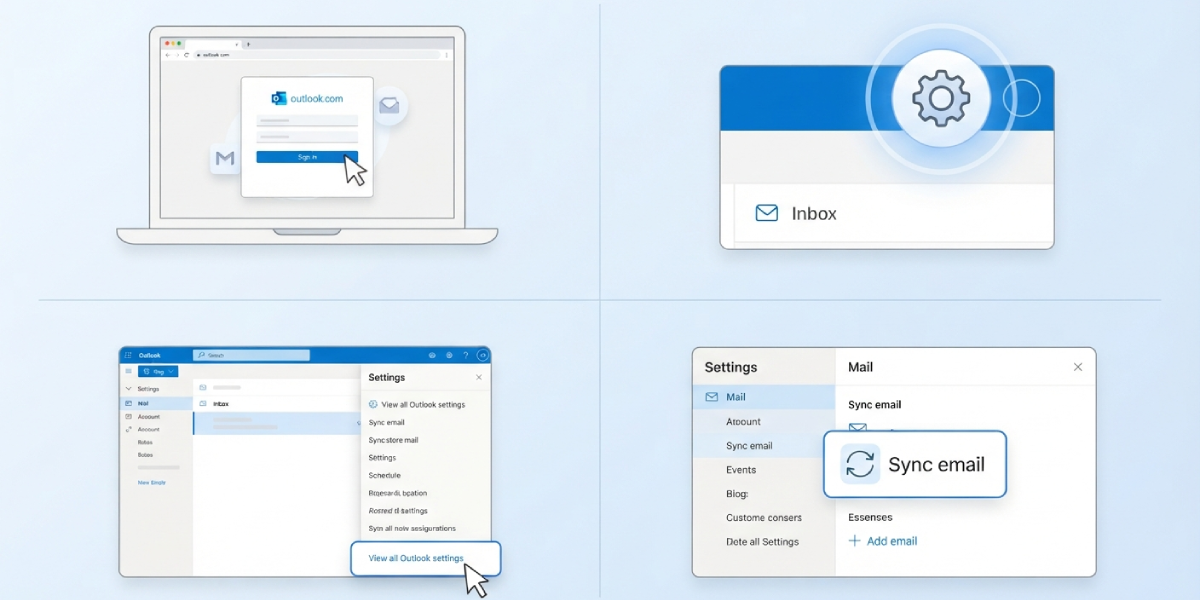Click the Add email link
The height and width of the screenshot is (600, 1200).
tap(883, 541)
